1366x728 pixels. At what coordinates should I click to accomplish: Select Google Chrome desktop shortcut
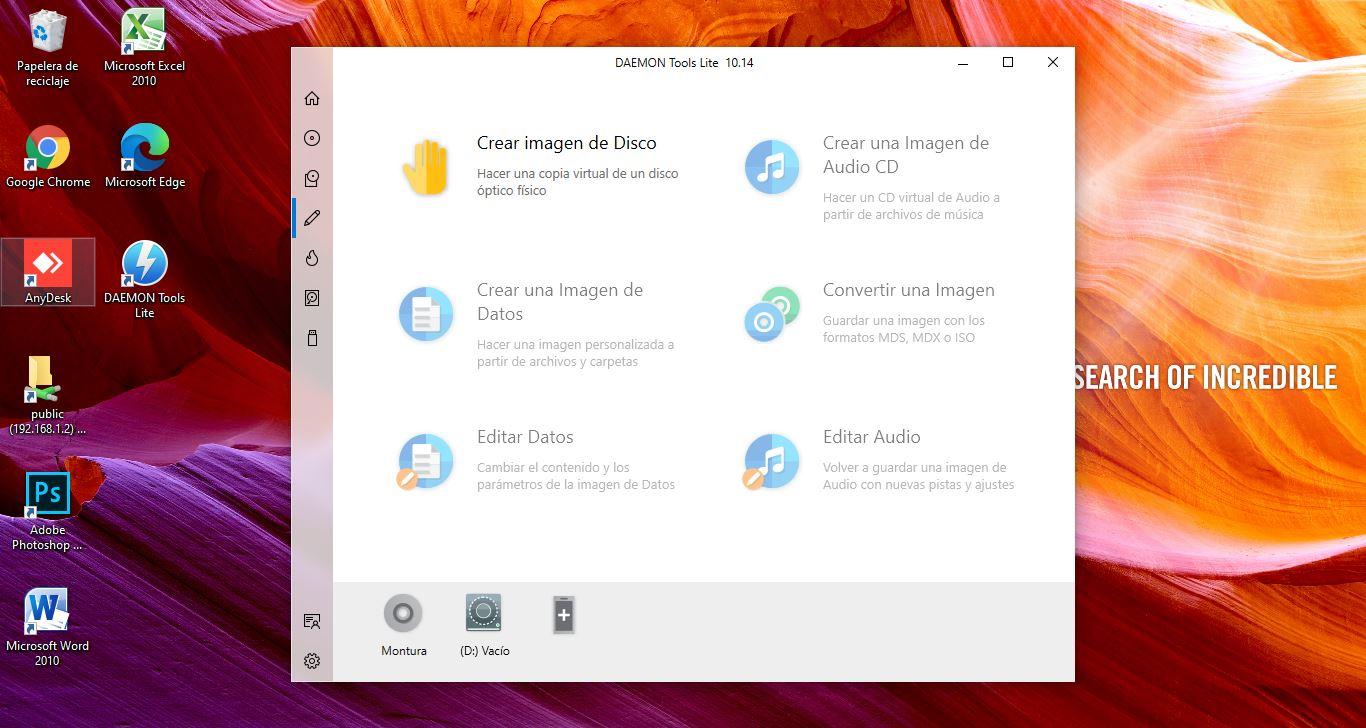pos(47,157)
